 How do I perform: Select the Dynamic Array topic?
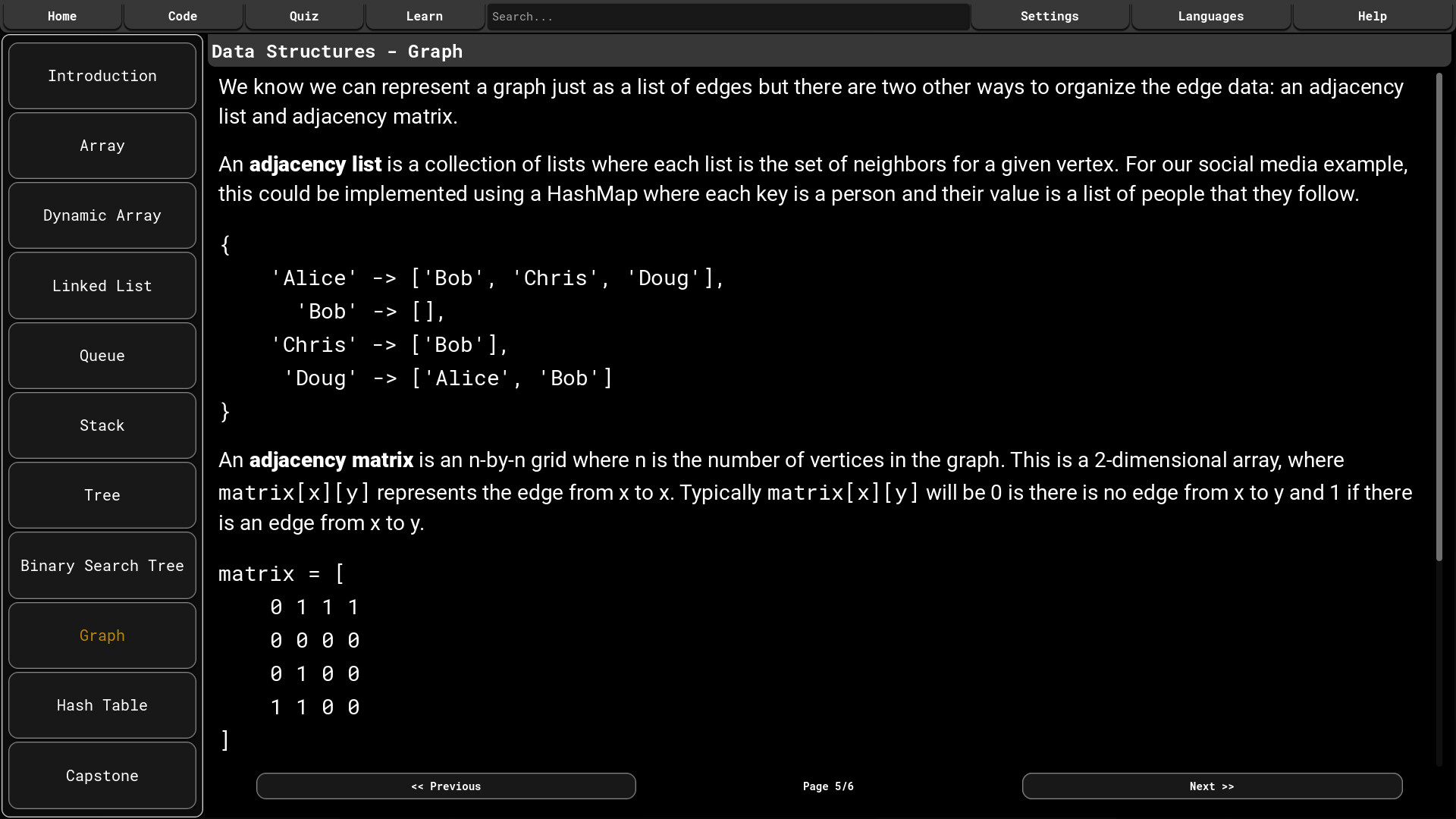102,215
